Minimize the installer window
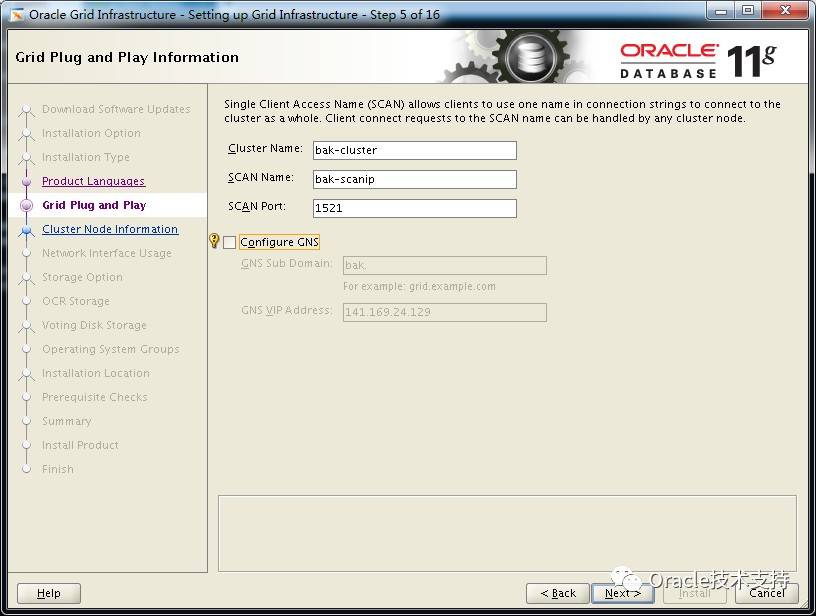This screenshot has width=816, height=616. point(721,11)
